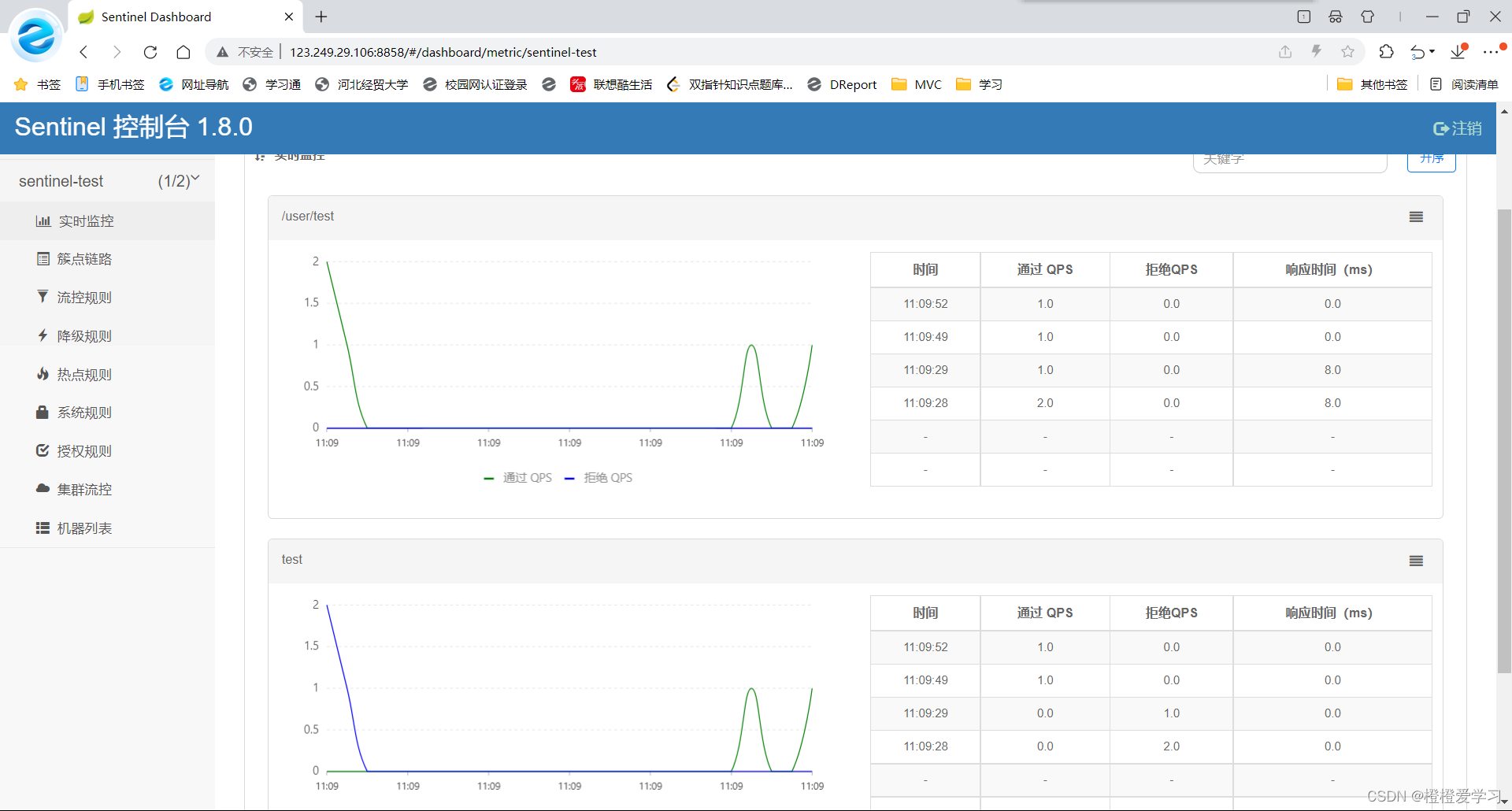The image size is (1512, 811).
Task: Open the 系统规则 system rules menu item
Action: [107, 413]
